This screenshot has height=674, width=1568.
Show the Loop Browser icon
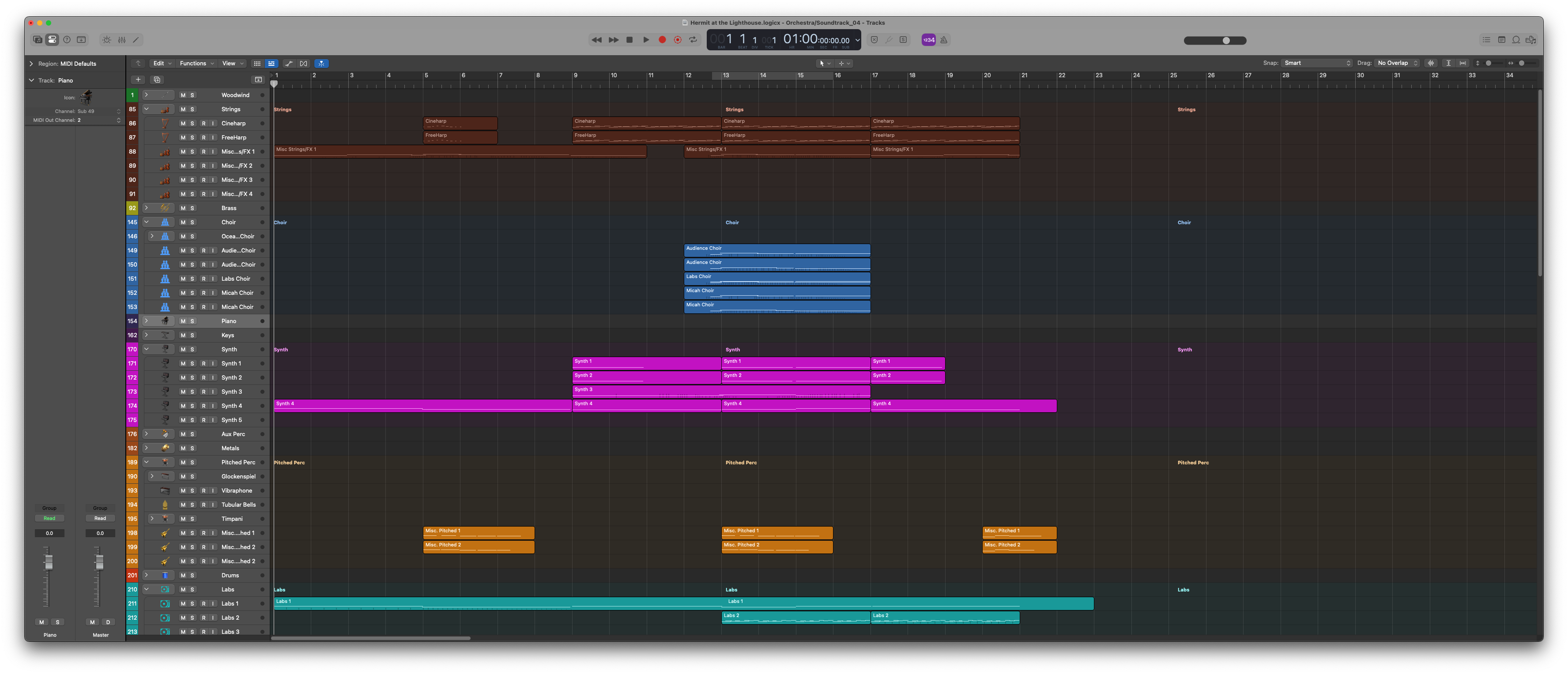(1516, 40)
